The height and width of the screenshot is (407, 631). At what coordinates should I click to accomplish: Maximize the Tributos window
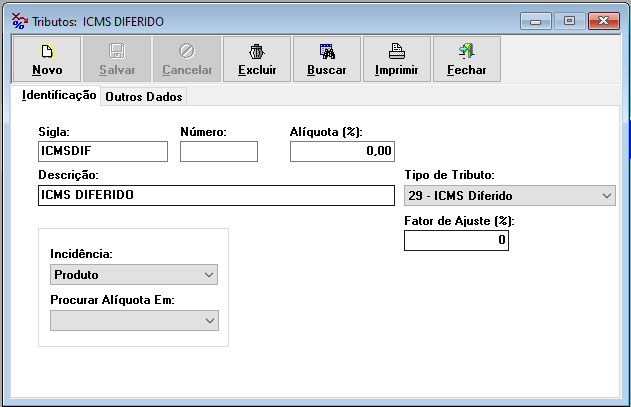click(569, 21)
